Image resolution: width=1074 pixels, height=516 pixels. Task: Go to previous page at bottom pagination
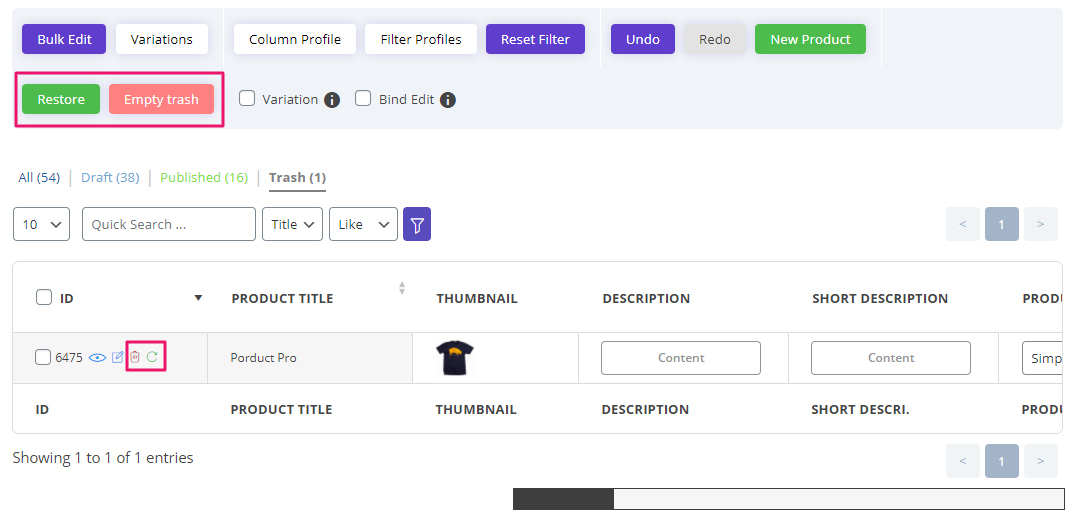(x=963, y=461)
